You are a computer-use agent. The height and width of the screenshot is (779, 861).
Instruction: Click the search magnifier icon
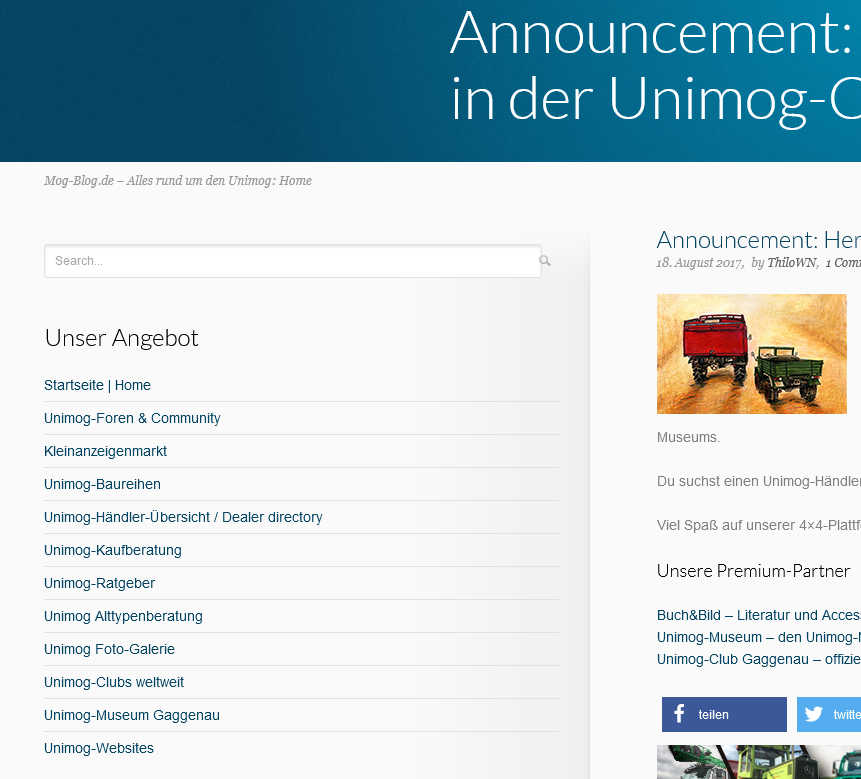(x=545, y=261)
